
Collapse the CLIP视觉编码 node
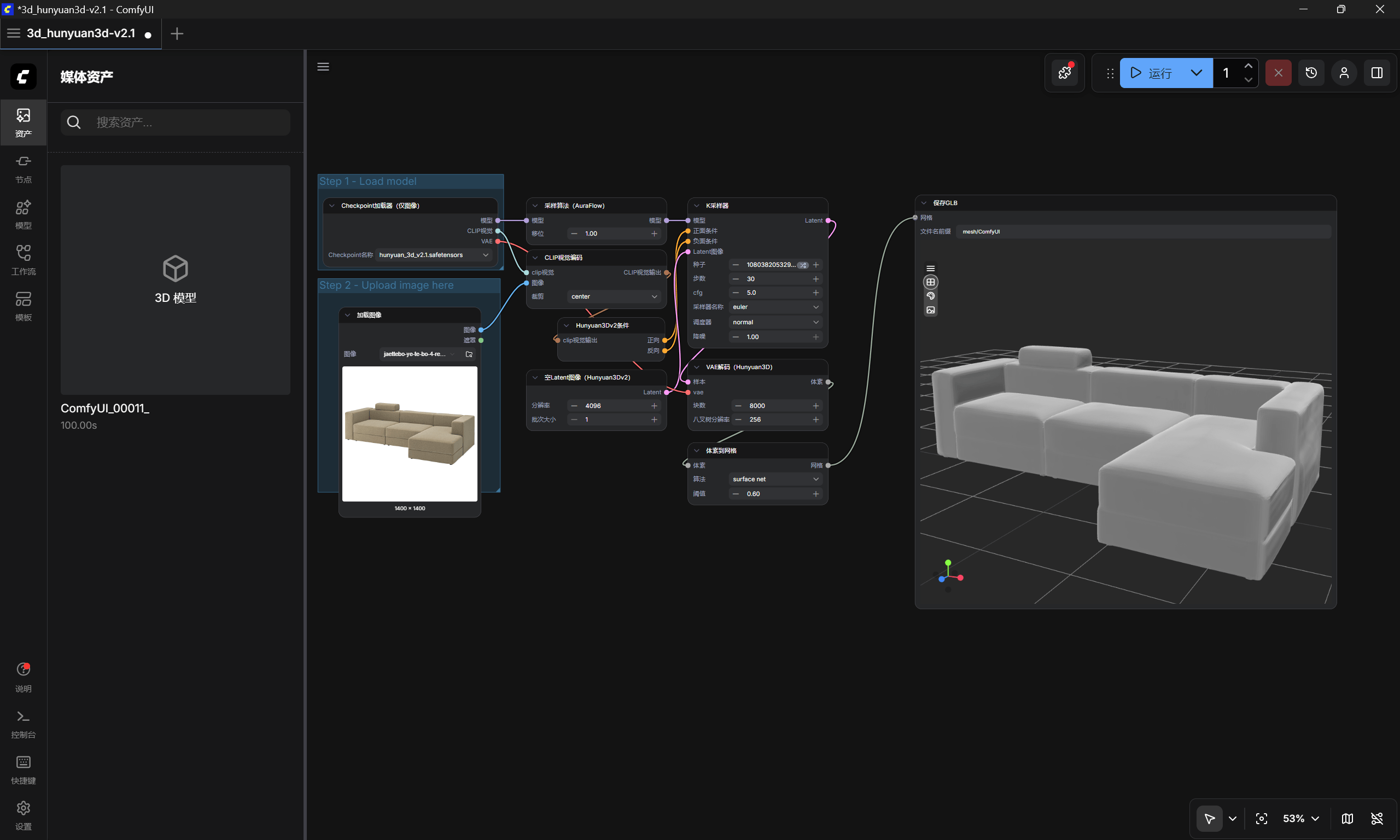tap(535, 258)
